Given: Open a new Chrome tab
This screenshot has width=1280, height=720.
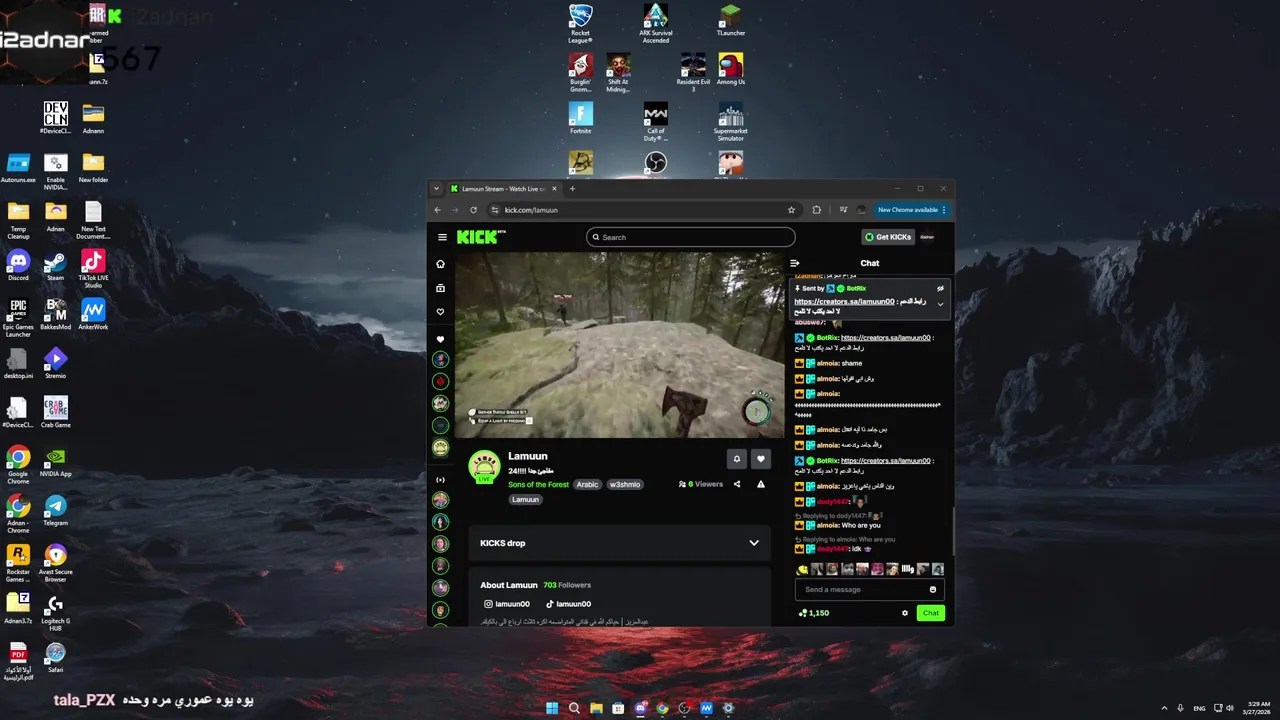Looking at the screenshot, I should pos(572,188).
